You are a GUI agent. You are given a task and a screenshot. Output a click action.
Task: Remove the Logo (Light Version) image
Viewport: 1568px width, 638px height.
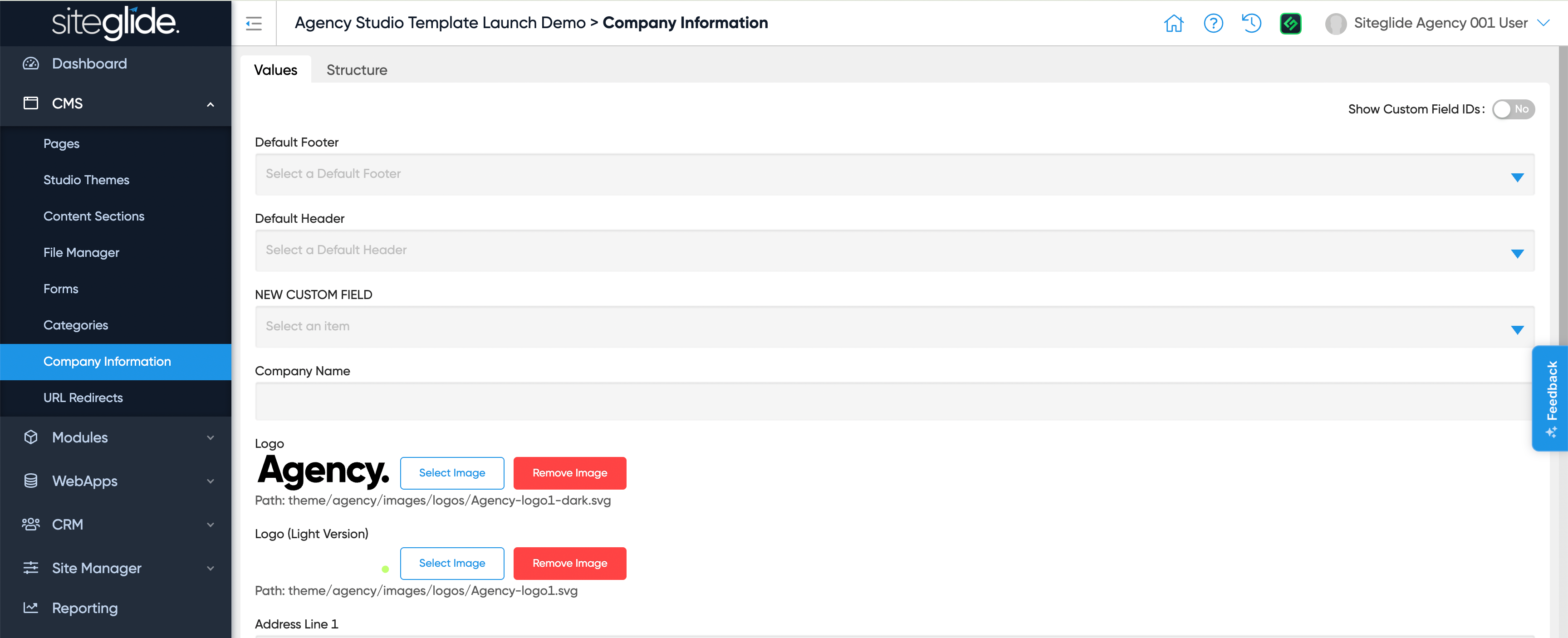569,563
